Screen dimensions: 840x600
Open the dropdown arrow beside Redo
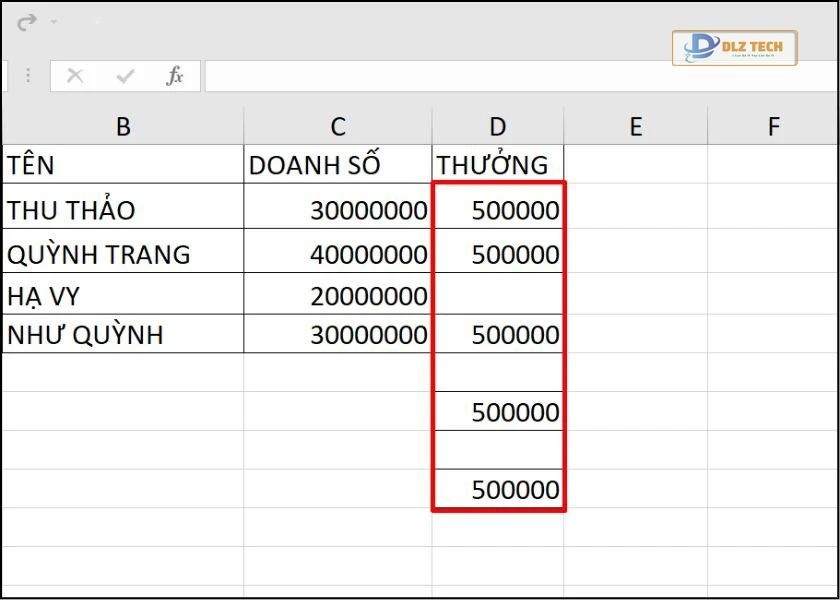click(x=53, y=22)
